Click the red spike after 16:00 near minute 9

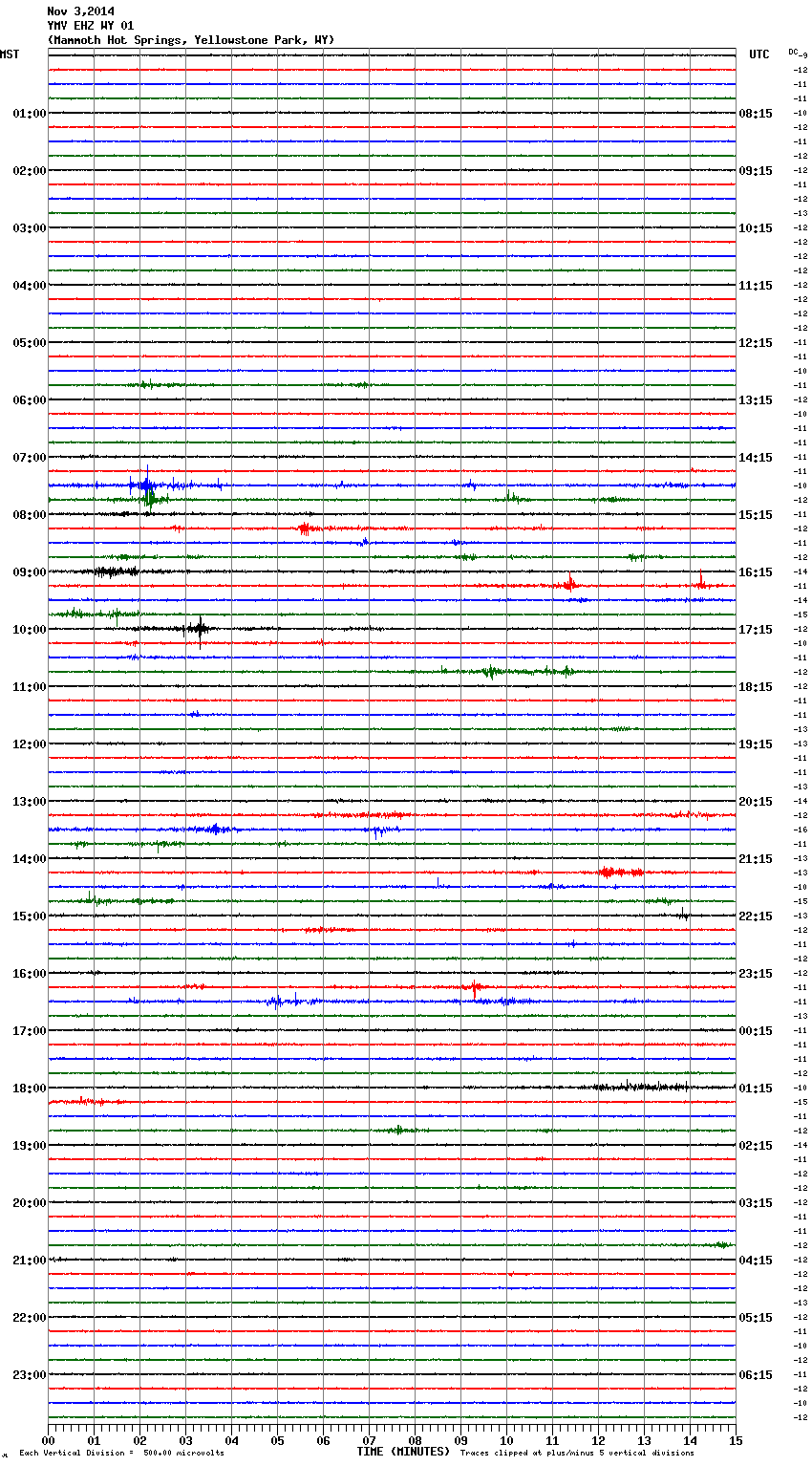pyautogui.click(x=474, y=986)
